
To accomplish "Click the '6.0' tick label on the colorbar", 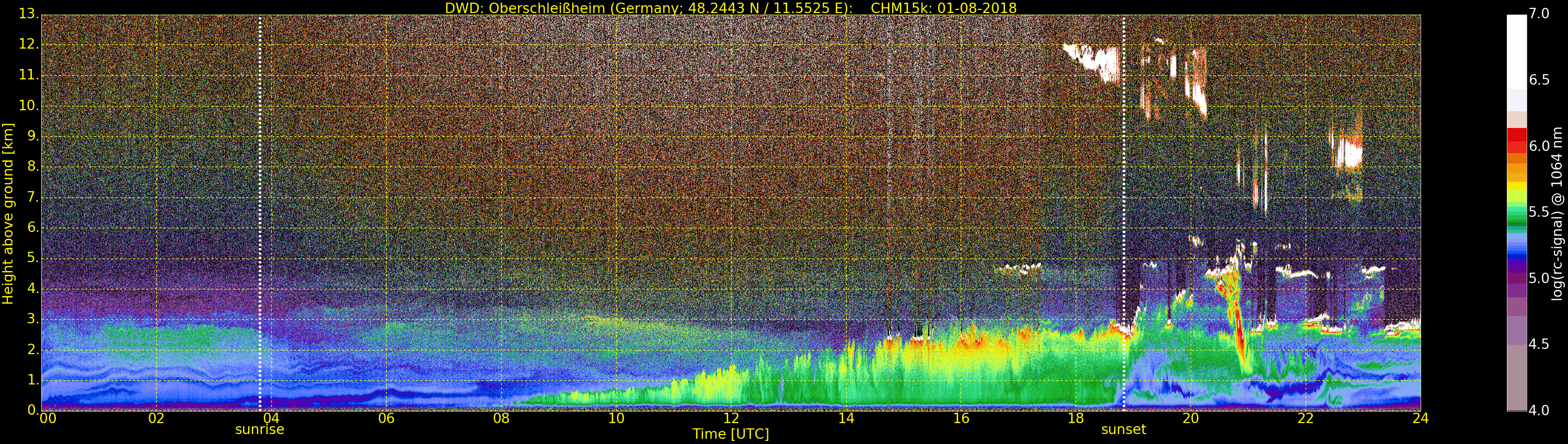I will 1539,147.
